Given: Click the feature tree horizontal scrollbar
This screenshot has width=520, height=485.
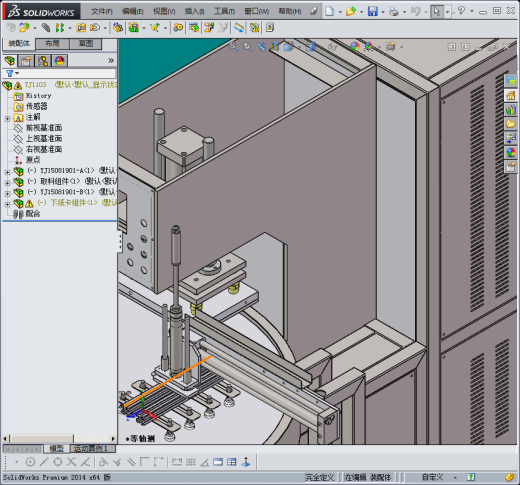Looking at the screenshot, I should 59,438.
